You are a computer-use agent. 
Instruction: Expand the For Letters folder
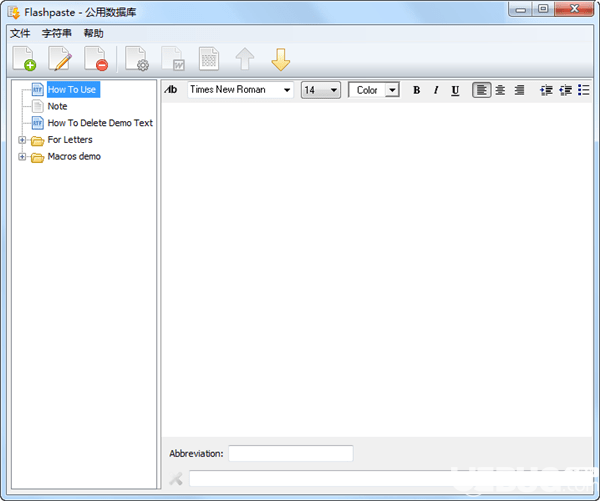[22, 140]
